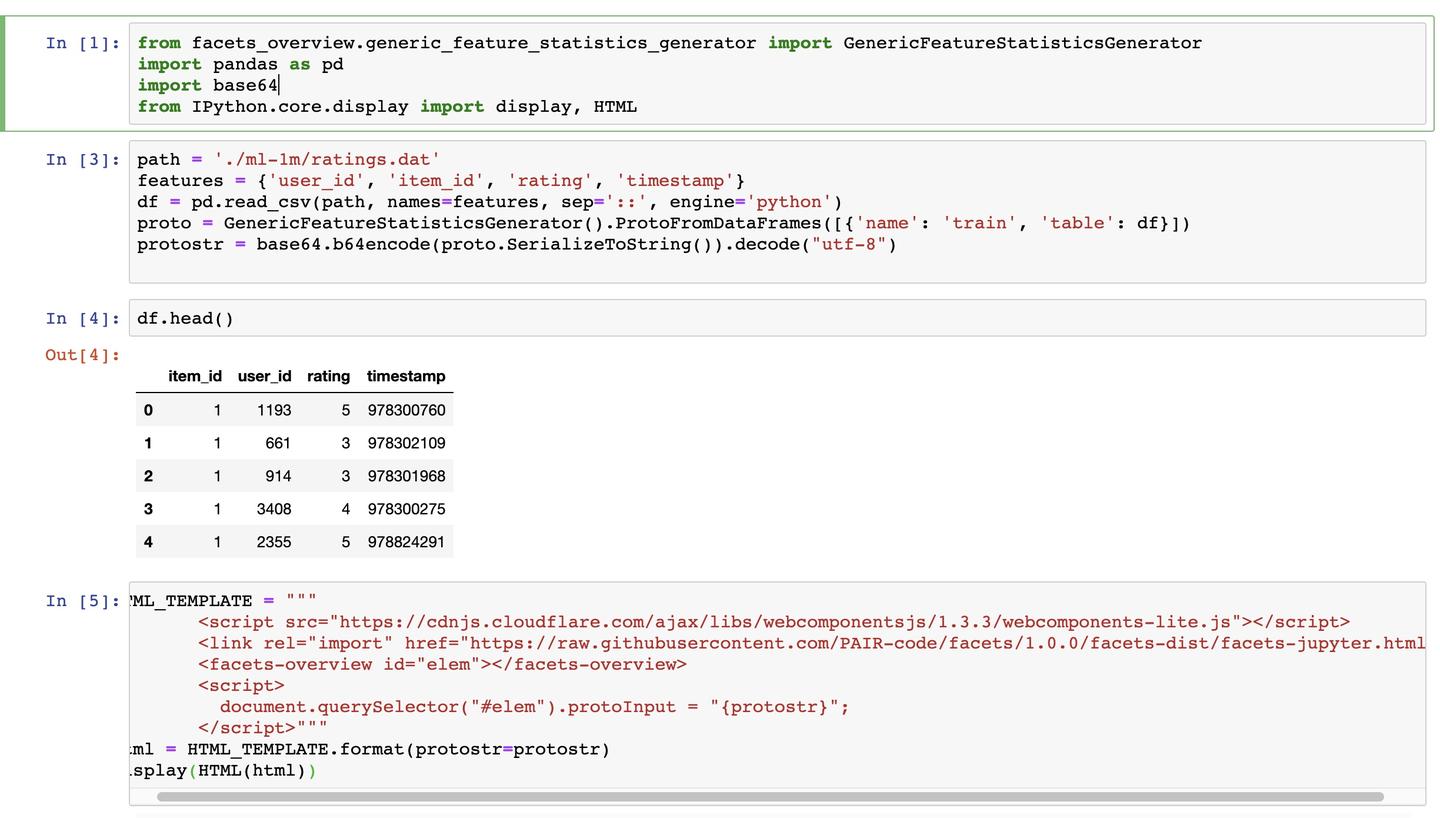The image size is (1440, 818).
Task: Focus the df.head() code cell
Action: click(777, 318)
